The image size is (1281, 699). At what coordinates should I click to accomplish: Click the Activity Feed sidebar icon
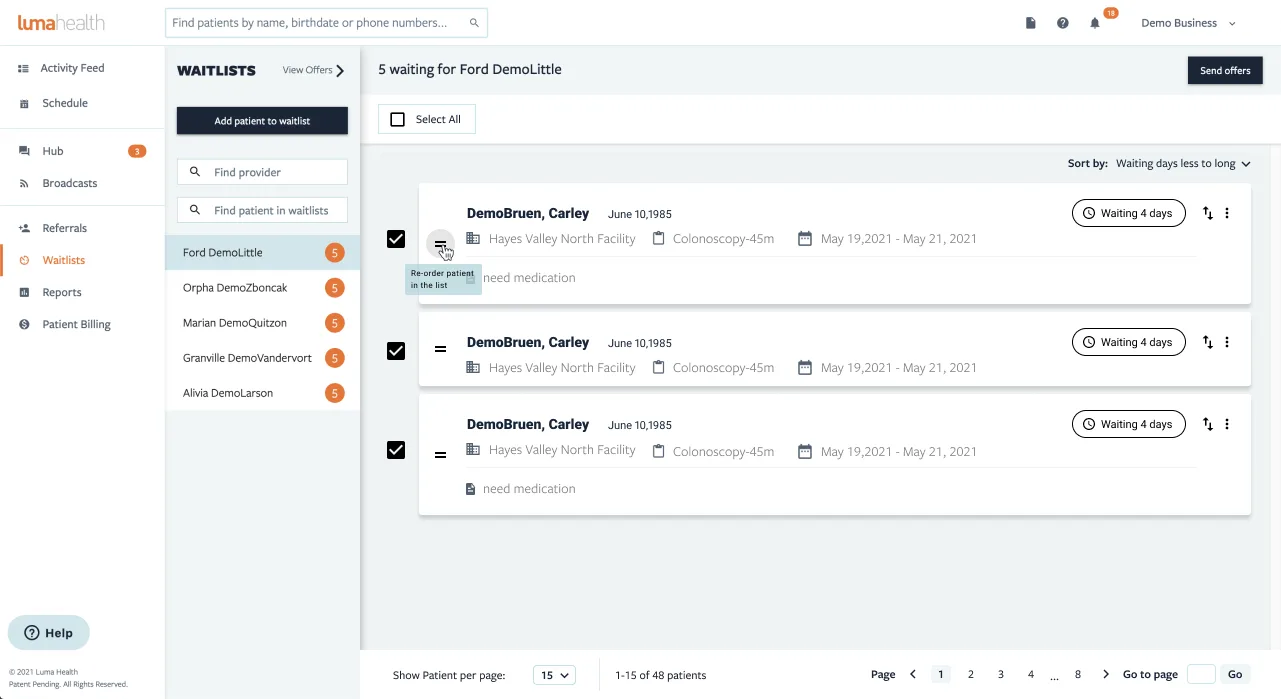(x=23, y=68)
